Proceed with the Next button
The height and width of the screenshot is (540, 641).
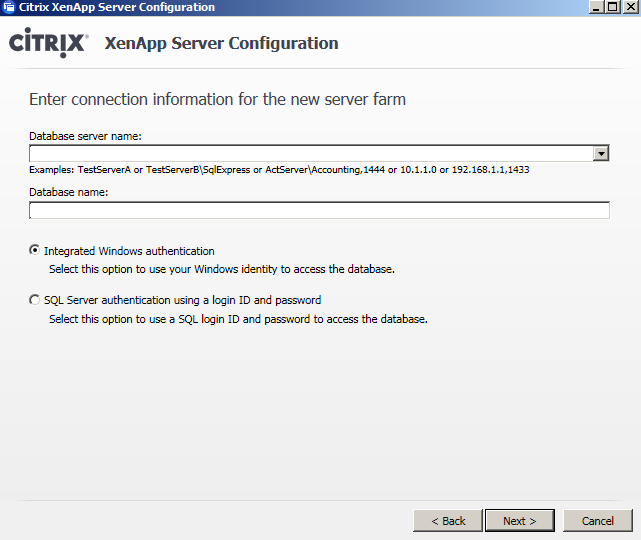[x=520, y=521]
